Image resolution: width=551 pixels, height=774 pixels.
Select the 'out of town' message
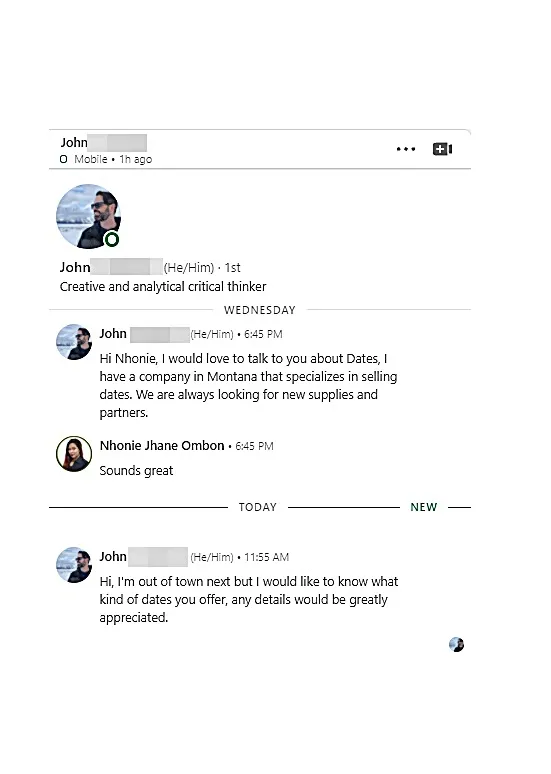[x=249, y=599]
